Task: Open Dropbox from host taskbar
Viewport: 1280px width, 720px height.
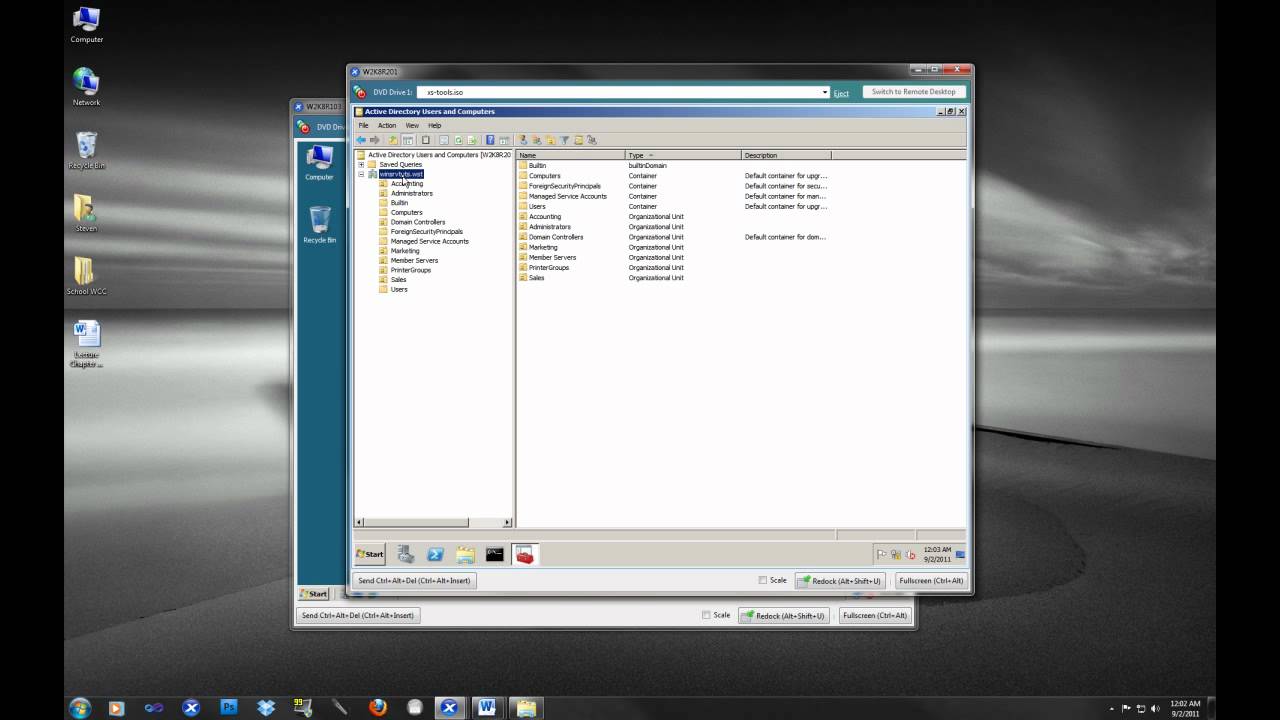Action: [x=265, y=707]
